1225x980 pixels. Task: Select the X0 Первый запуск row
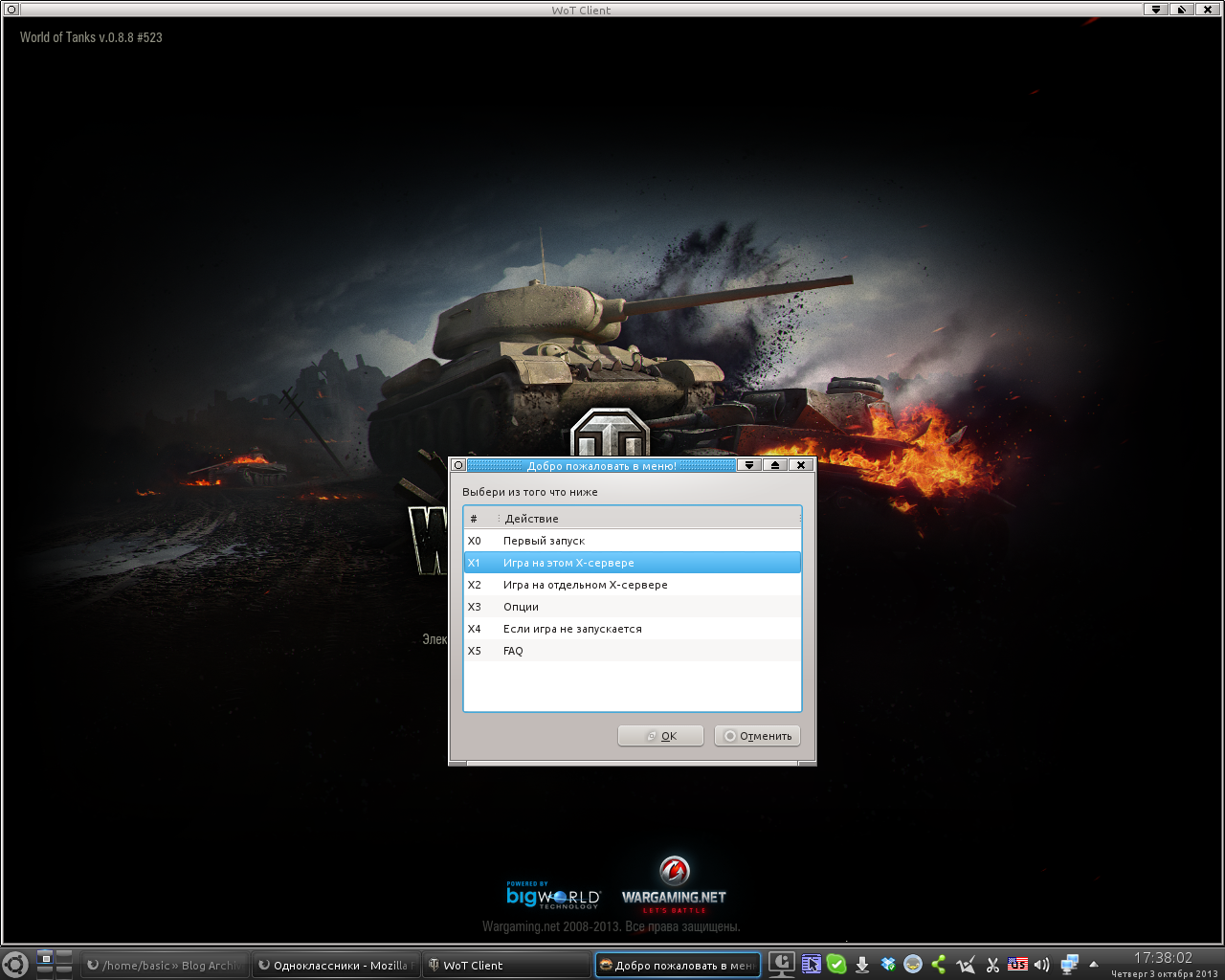coord(633,541)
